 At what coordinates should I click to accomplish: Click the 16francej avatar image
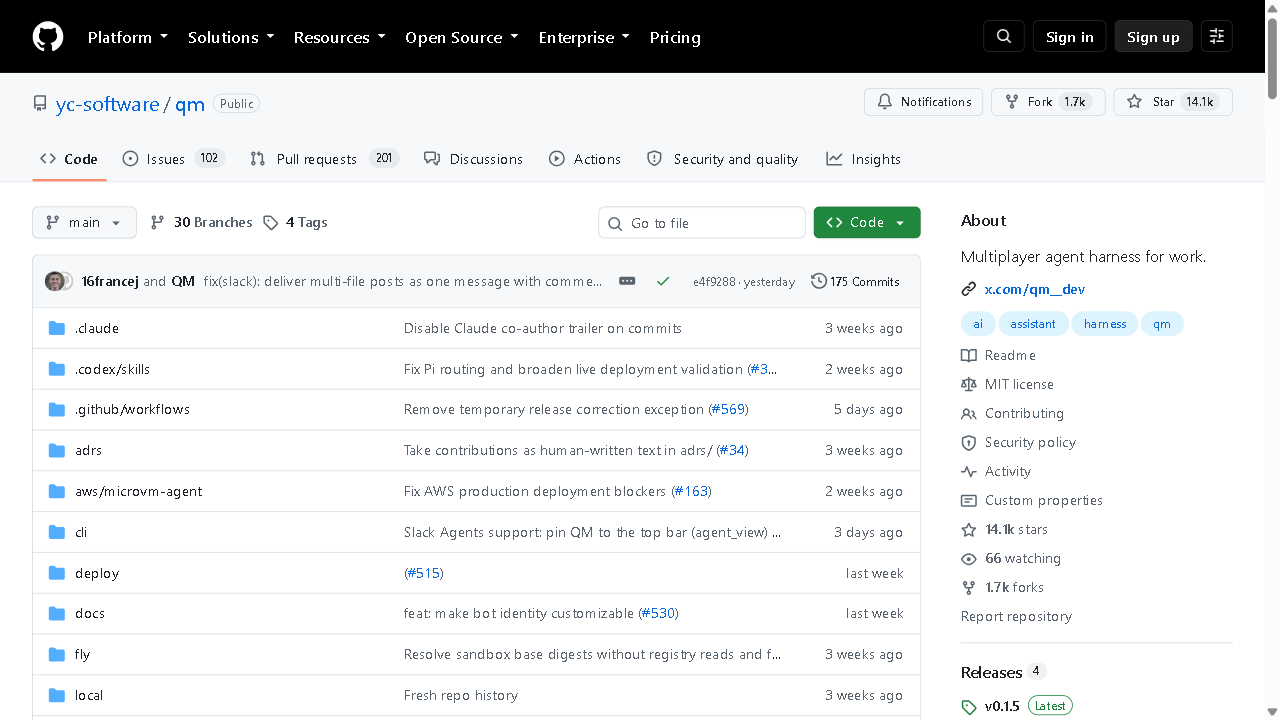click(x=55, y=281)
